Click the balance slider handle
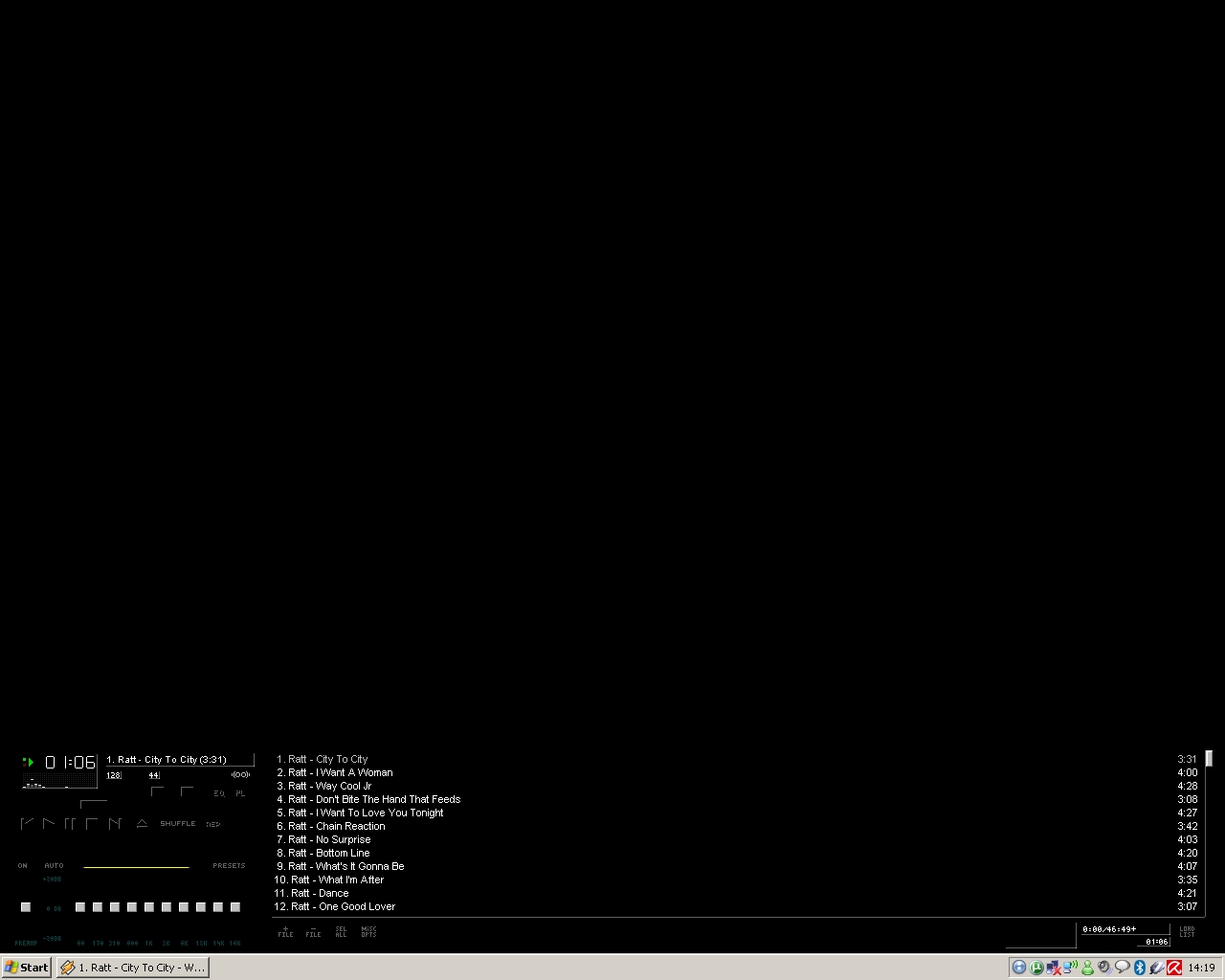Image resolution: width=1225 pixels, height=980 pixels. 187,791
